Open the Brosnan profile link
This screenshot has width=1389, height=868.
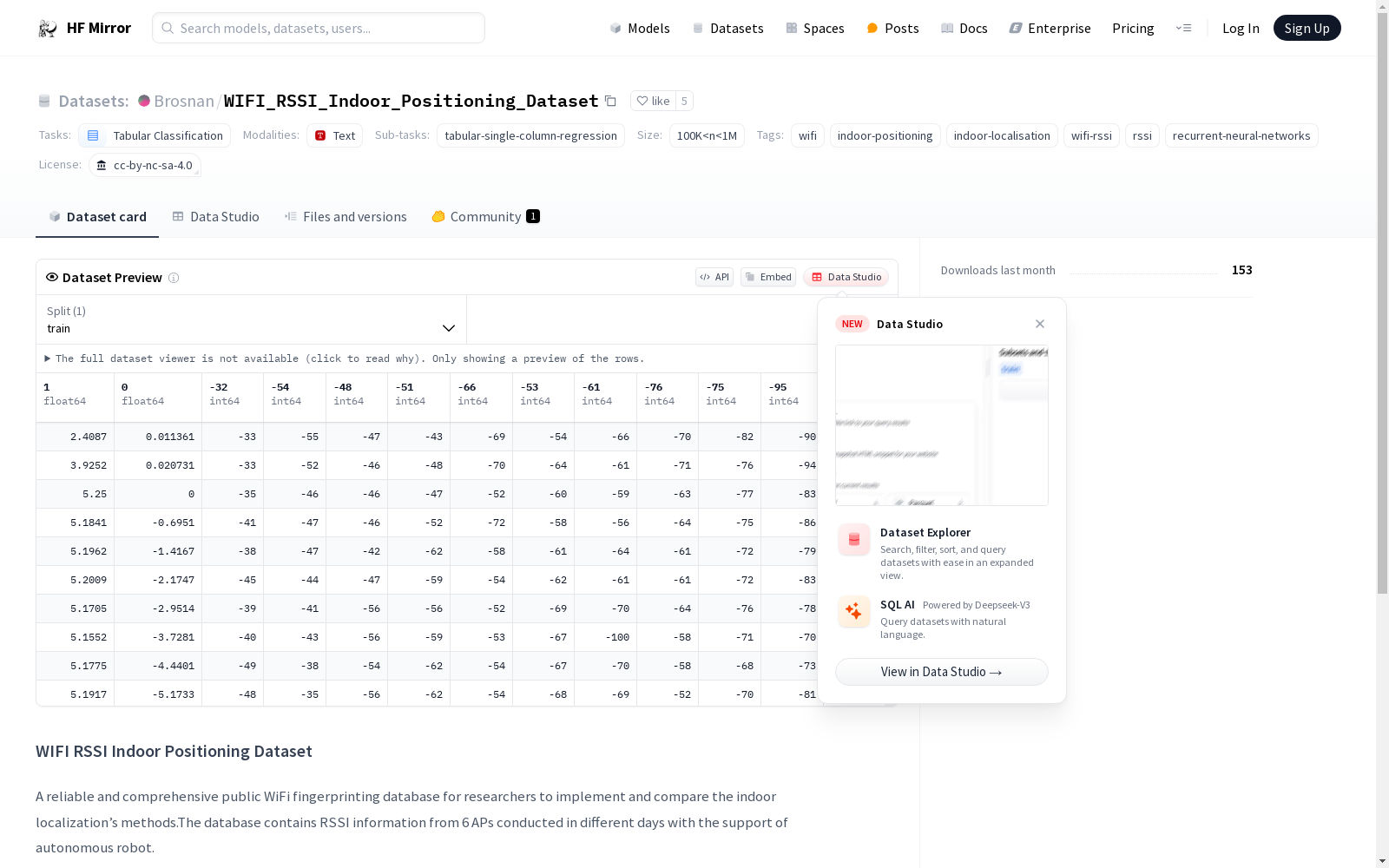[x=182, y=101]
